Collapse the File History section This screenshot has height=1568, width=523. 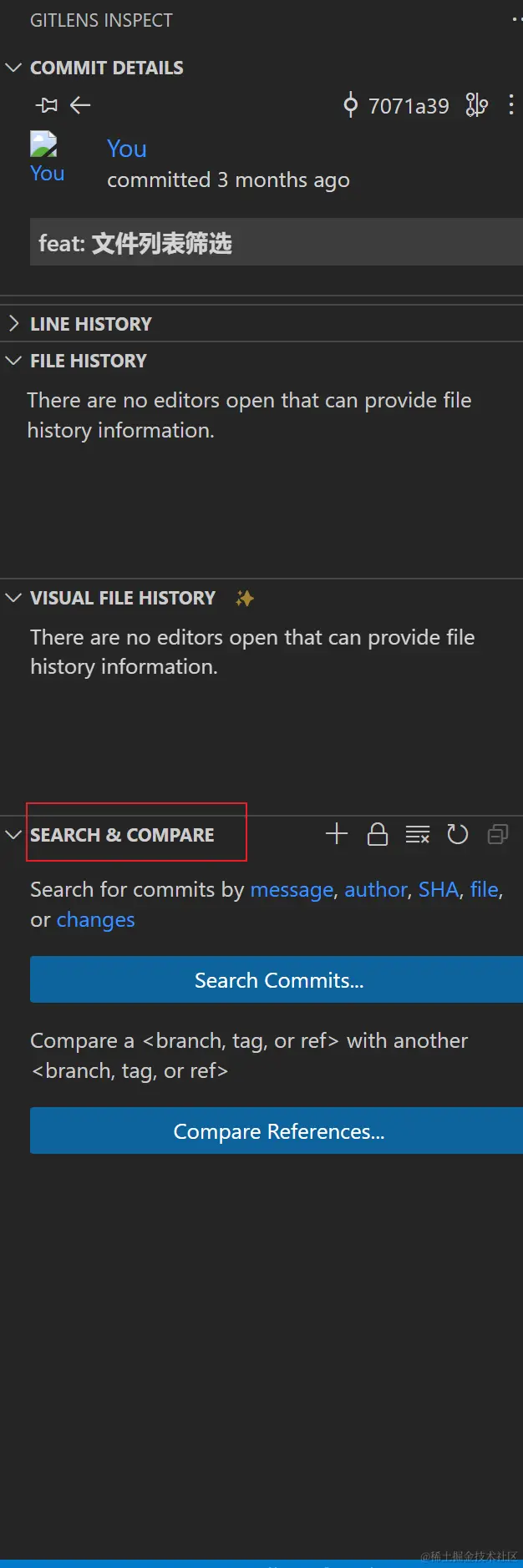(13, 361)
